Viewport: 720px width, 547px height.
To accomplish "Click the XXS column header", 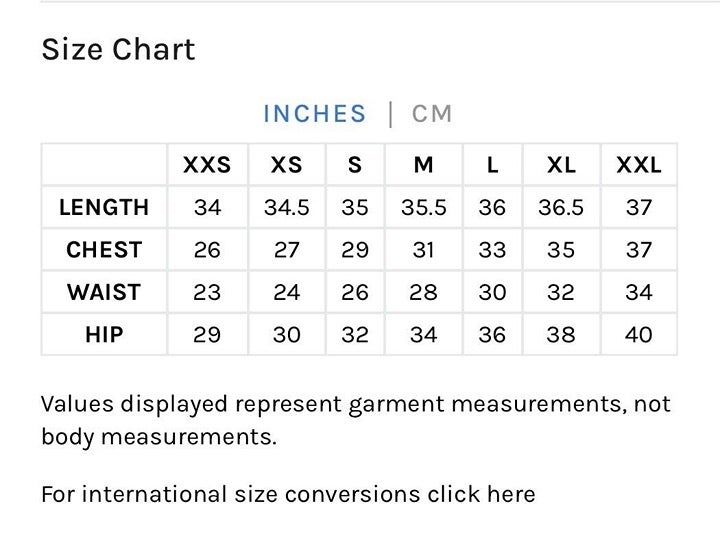I will pyautogui.click(x=207, y=165).
